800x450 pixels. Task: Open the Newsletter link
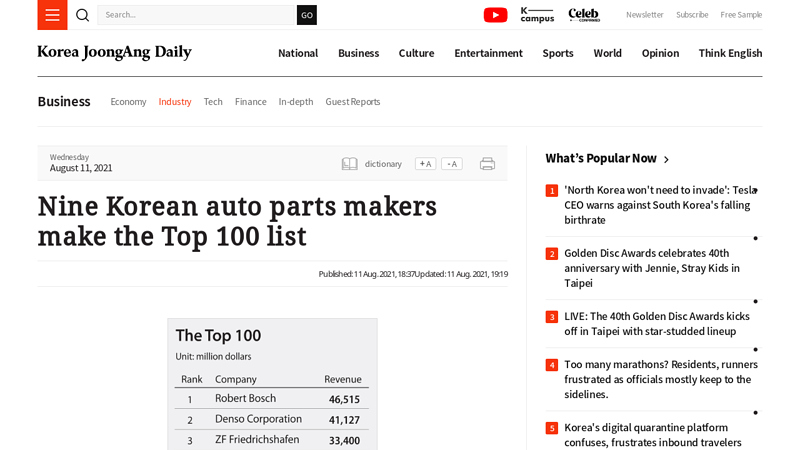coord(644,15)
